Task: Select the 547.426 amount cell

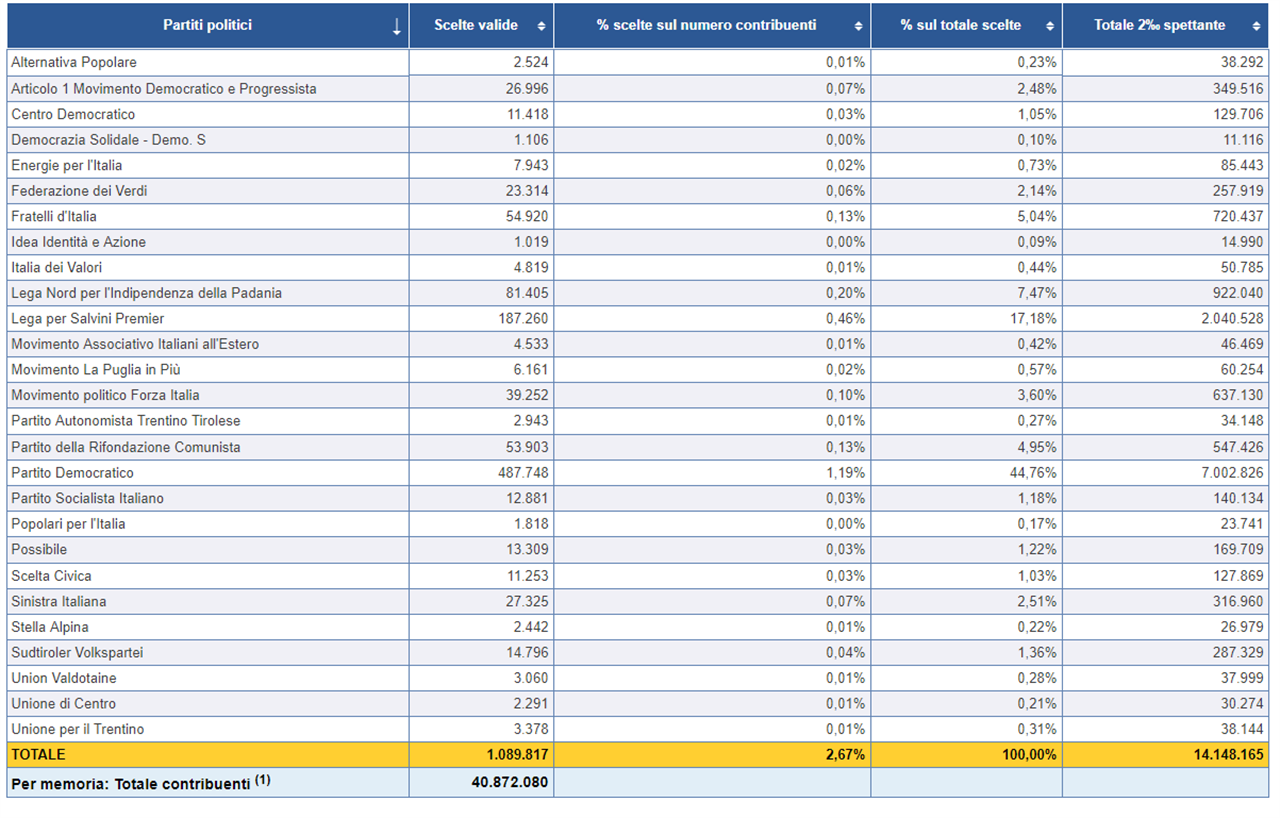Action: tap(1238, 447)
